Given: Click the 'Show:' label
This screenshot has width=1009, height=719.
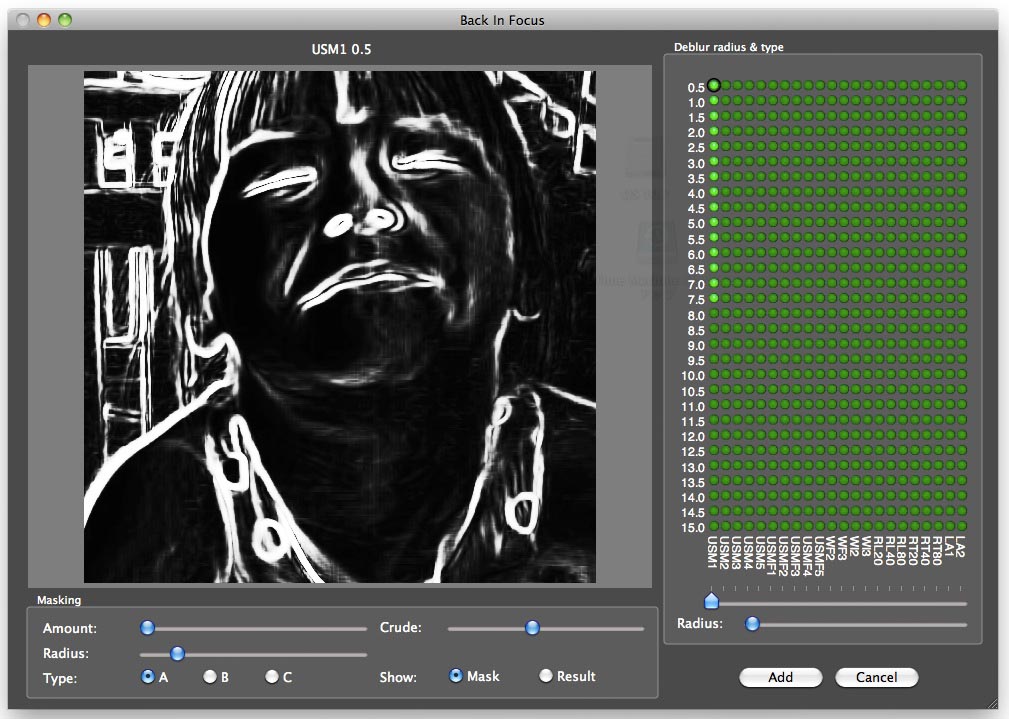Looking at the screenshot, I should click(398, 677).
